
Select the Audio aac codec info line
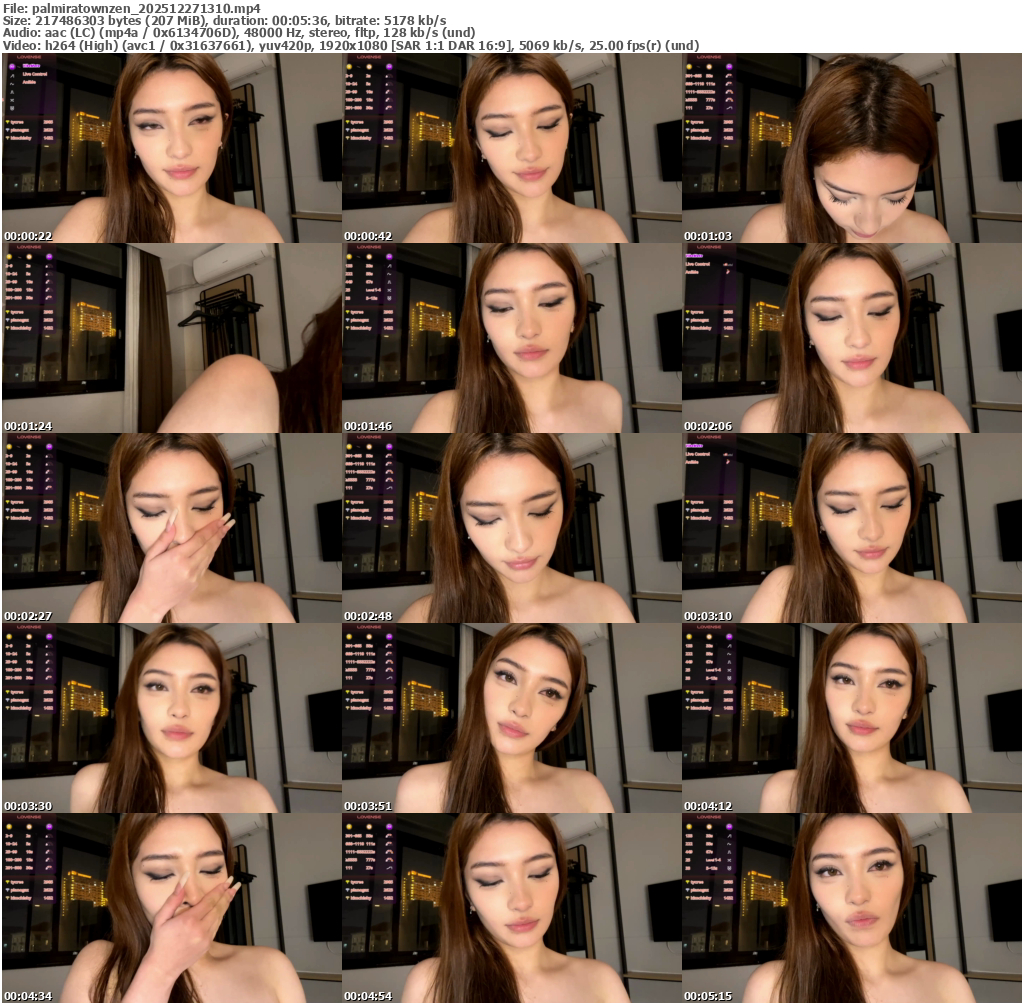coord(238,33)
